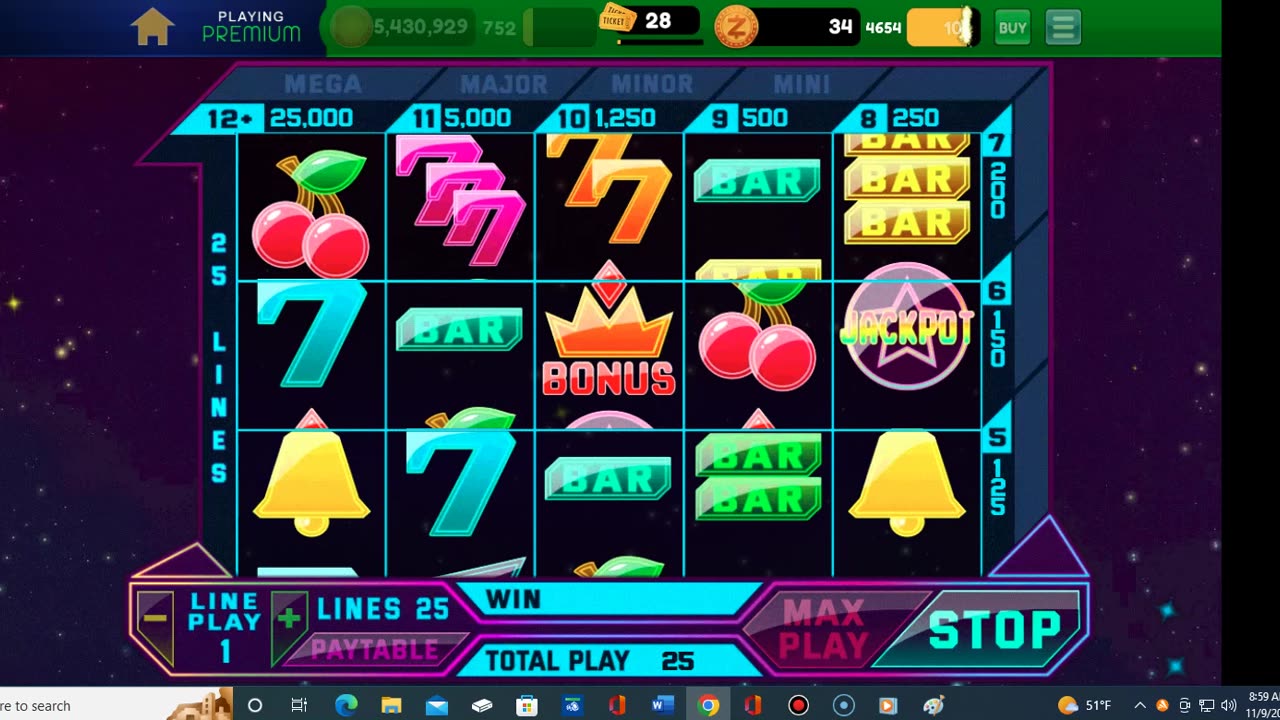Click the BUY coins button
The width and height of the screenshot is (1280, 720).
[x=1012, y=28]
